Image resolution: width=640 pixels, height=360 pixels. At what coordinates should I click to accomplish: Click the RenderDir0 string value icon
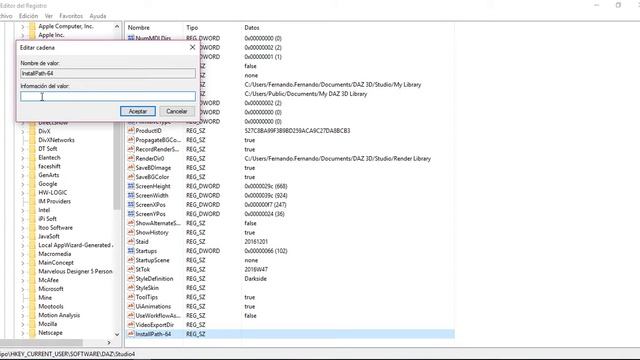tap(131, 158)
